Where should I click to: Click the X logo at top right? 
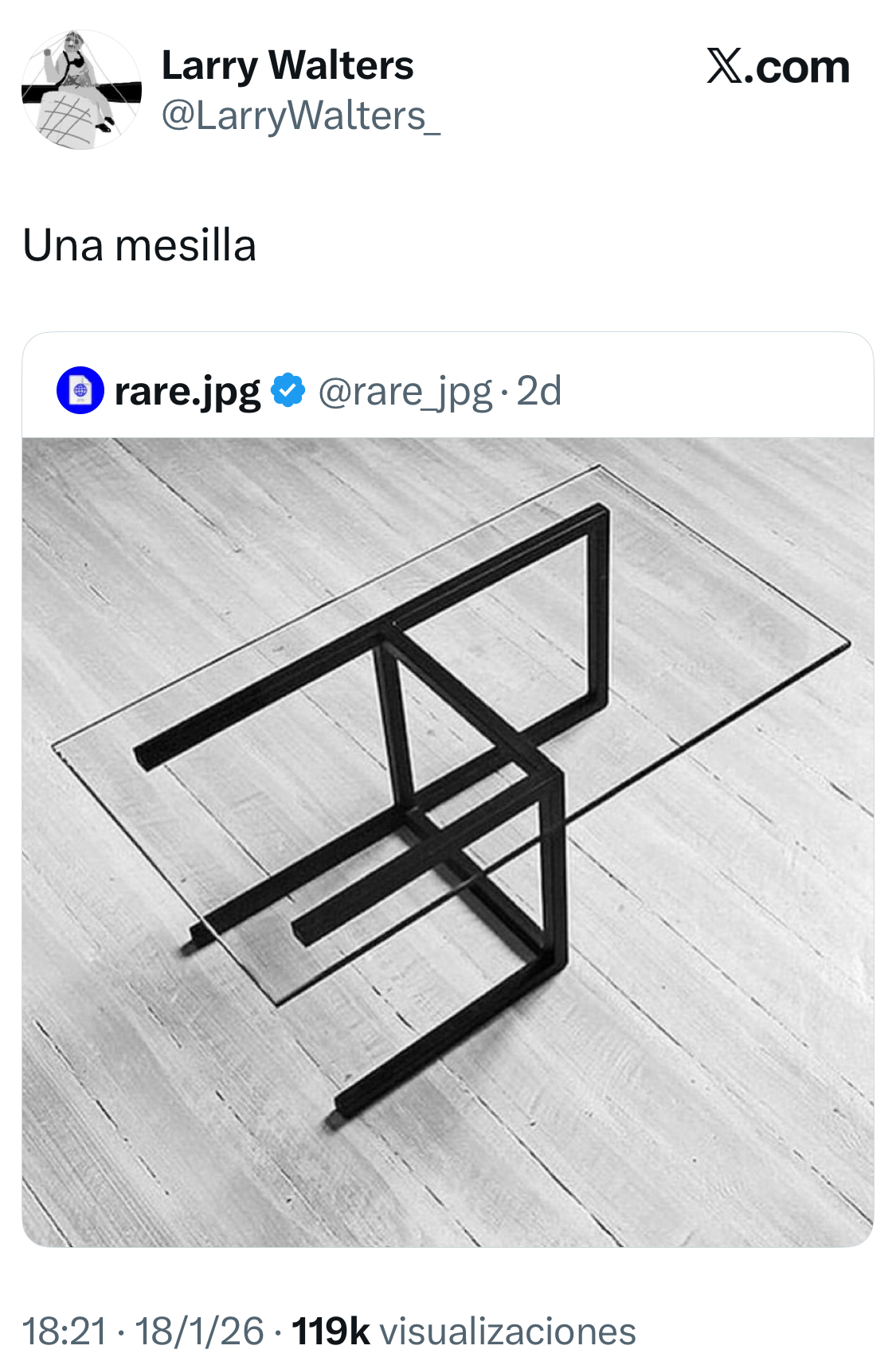pos(724,67)
